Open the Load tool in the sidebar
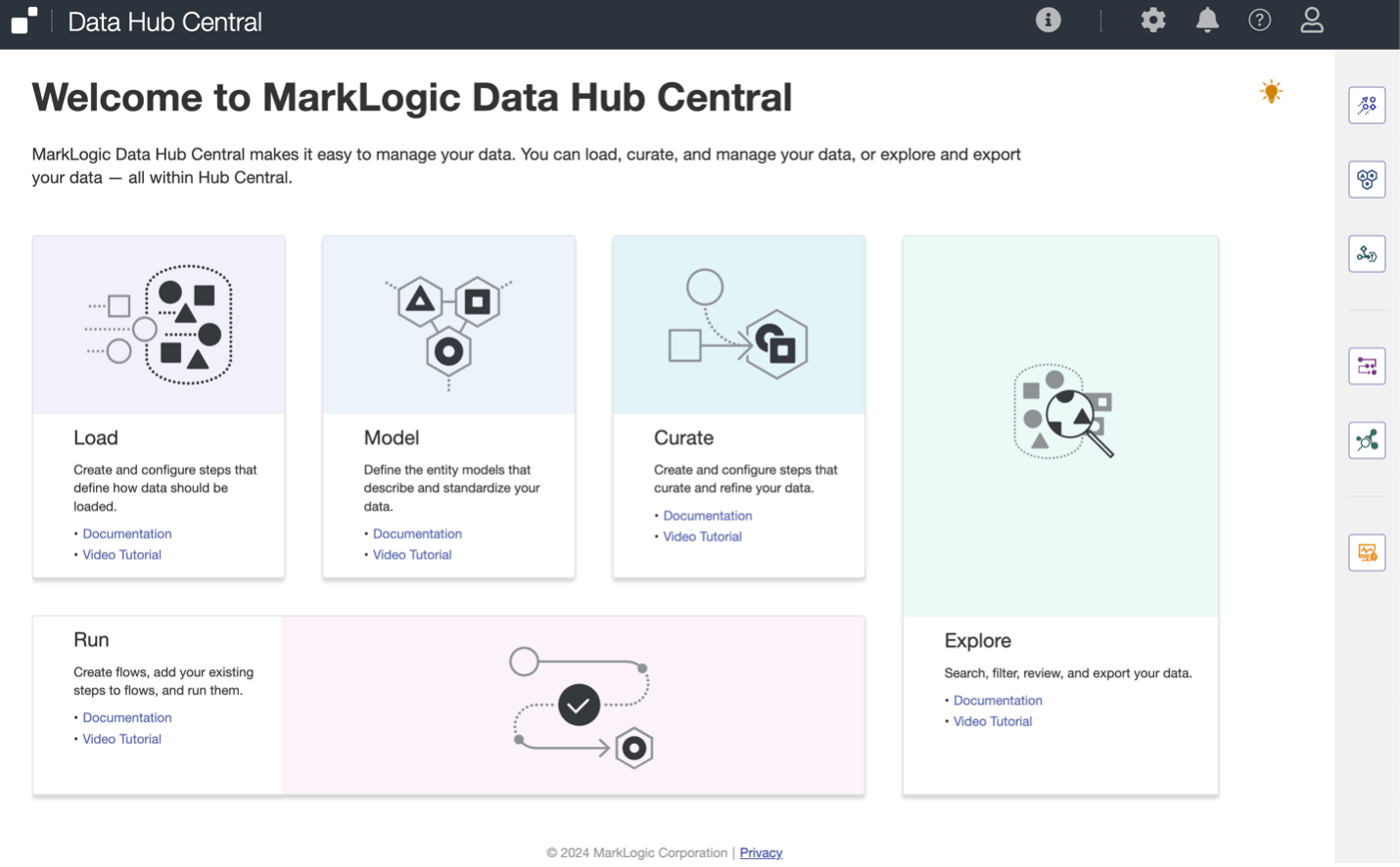The image size is (1400, 867). [1367, 105]
